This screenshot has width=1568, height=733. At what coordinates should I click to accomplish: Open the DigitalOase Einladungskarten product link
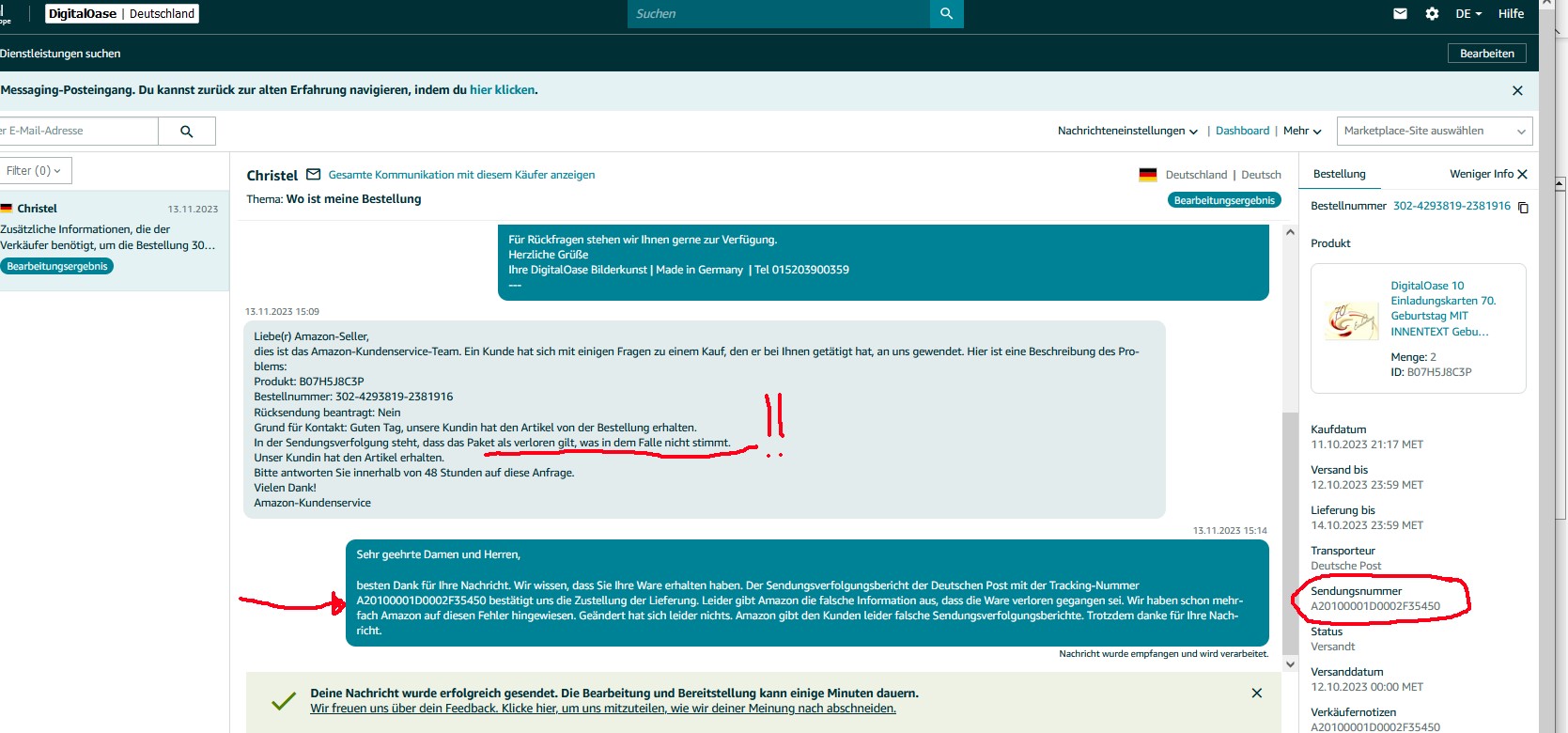click(x=1443, y=308)
